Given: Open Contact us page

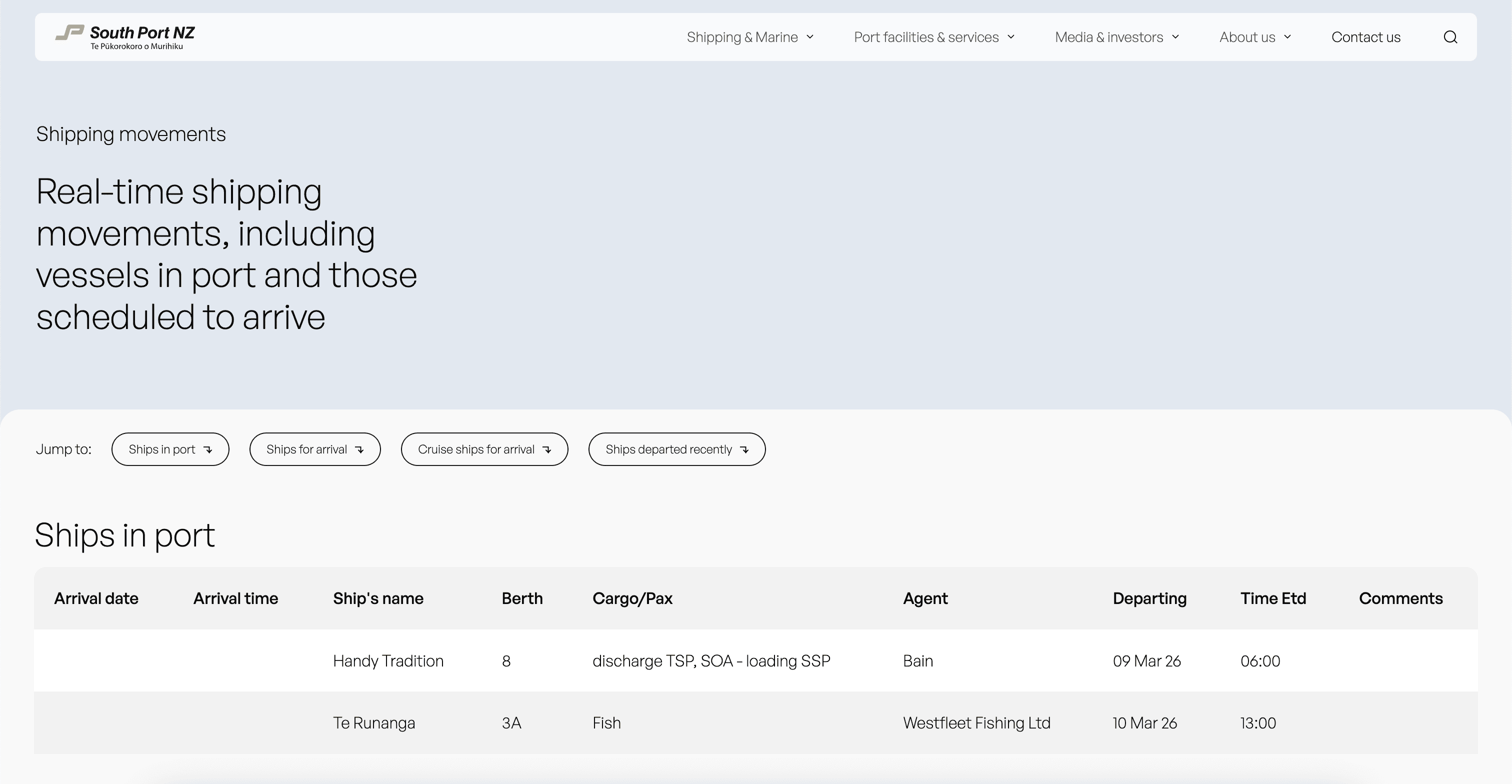Looking at the screenshot, I should pos(1365,37).
